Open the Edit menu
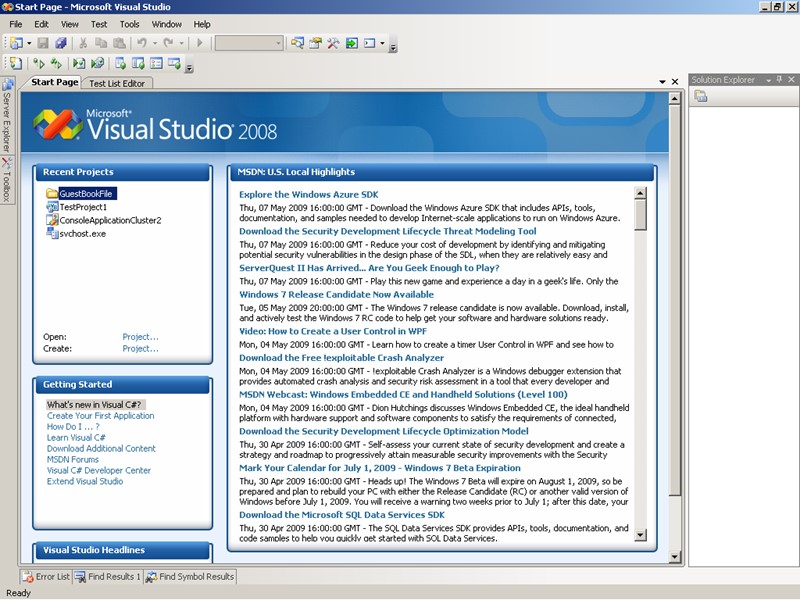This screenshot has height=600, width=800. click(x=41, y=24)
